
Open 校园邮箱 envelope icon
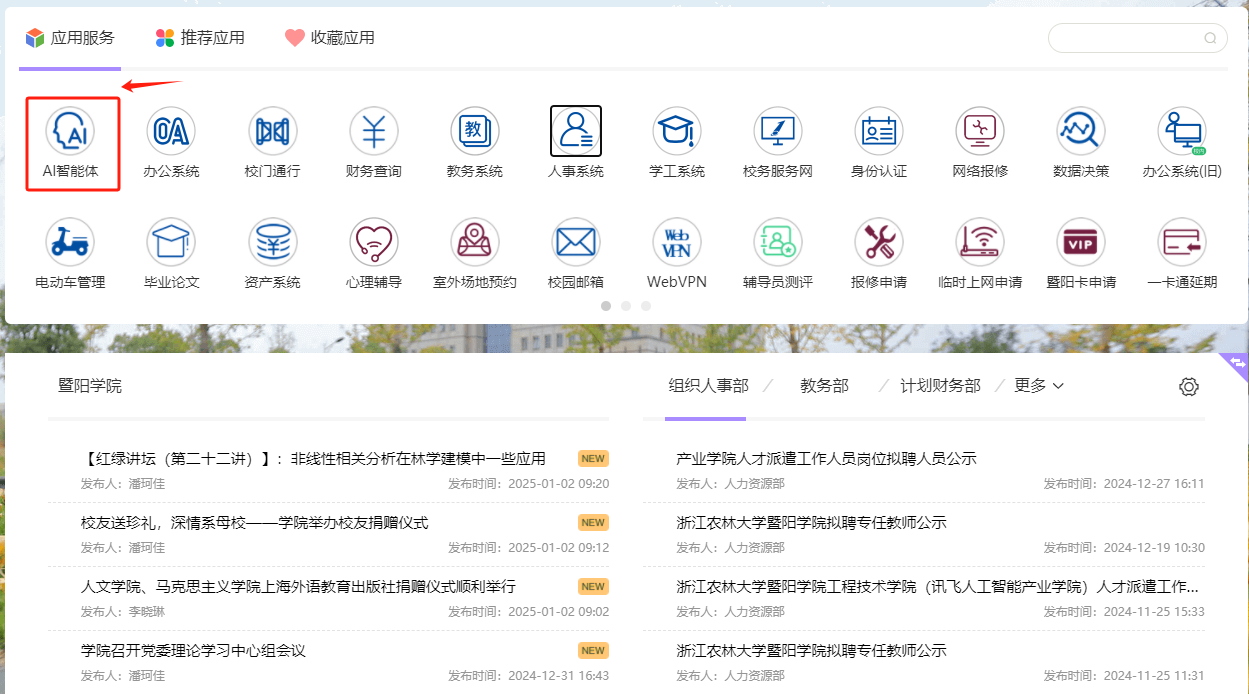coord(575,242)
